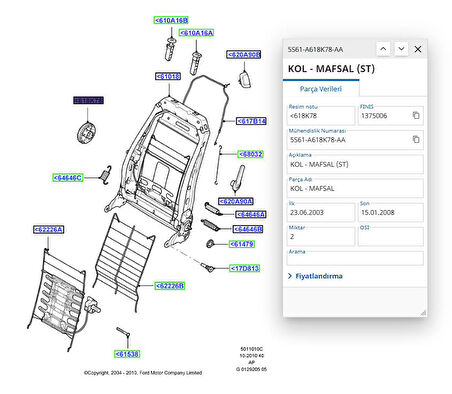Click the Ford Motor Company copyright text
Image resolution: width=452 pixels, height=394 pixels.
tap(143, 373)
